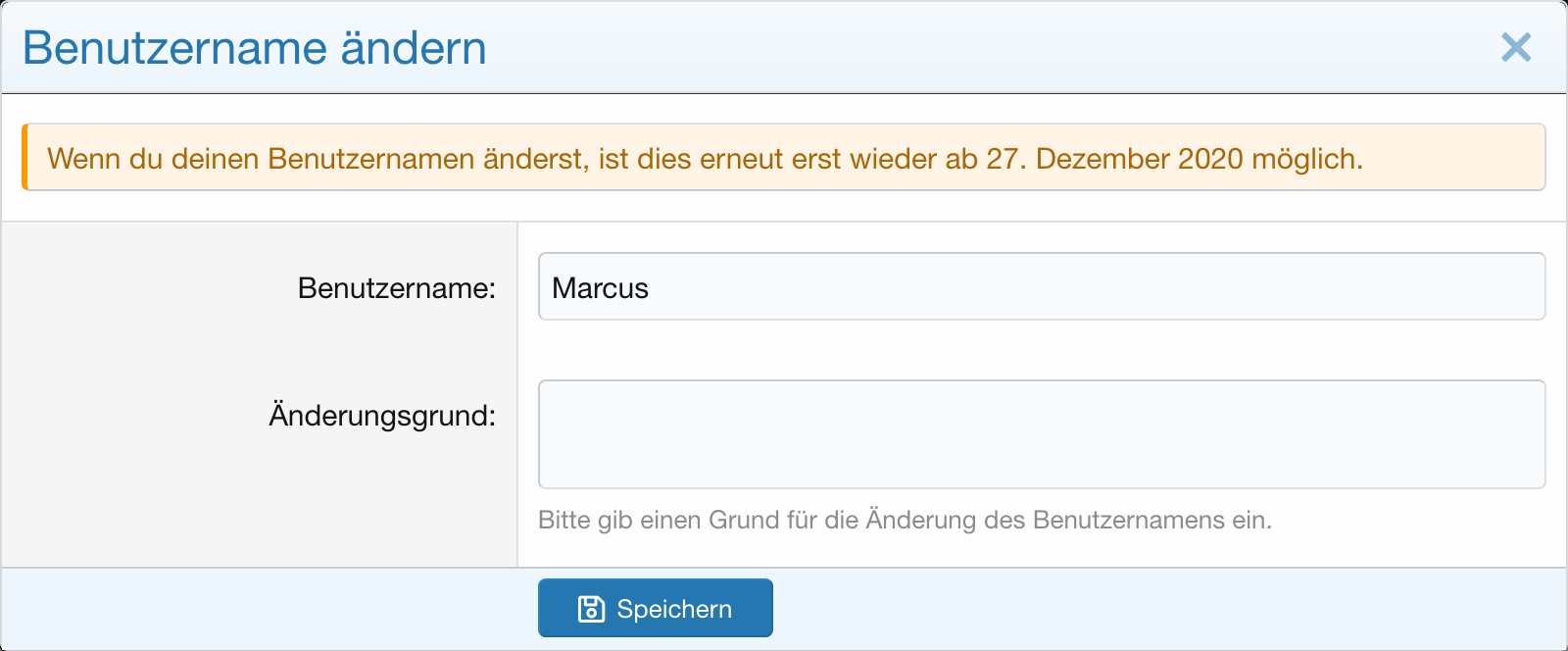Screen dimensions: 1568x651
Task: Focus the Benutzername input field
Action: tap(1041, 287)
